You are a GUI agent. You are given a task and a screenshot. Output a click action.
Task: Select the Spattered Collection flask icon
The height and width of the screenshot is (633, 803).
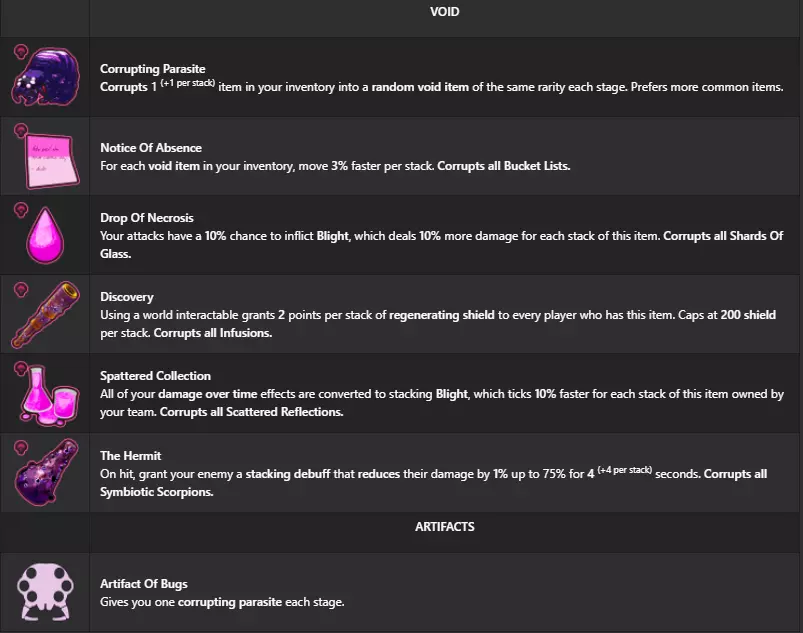(x=46, y=393)
